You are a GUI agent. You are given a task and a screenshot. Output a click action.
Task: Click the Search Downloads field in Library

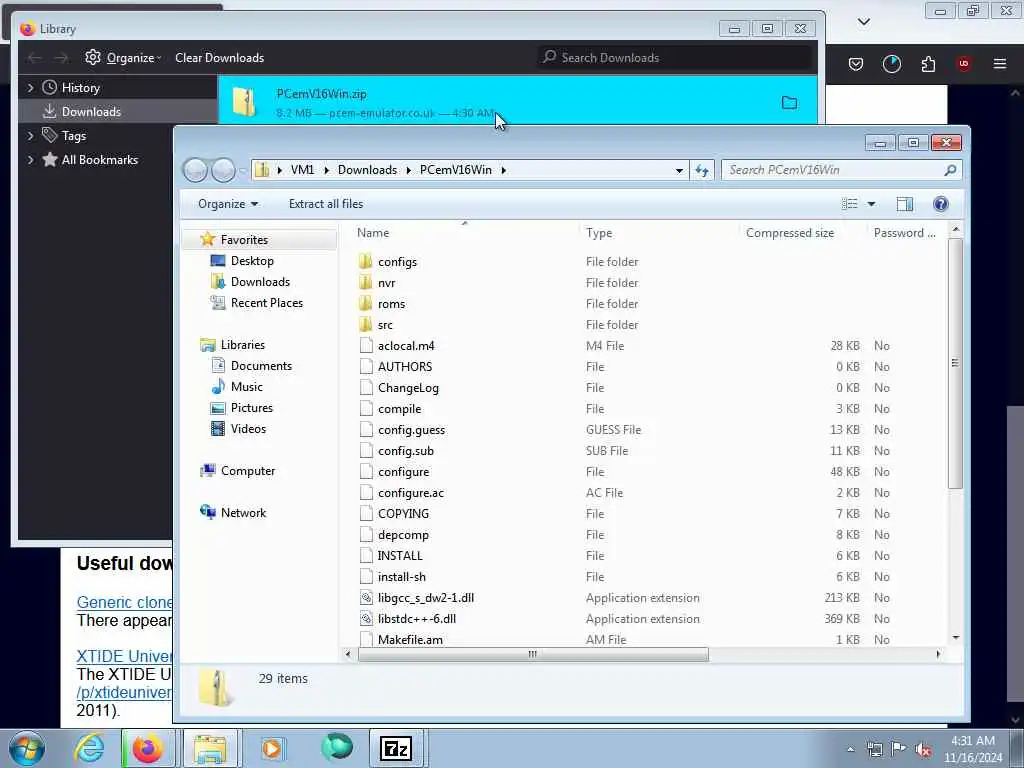point(676,57)
